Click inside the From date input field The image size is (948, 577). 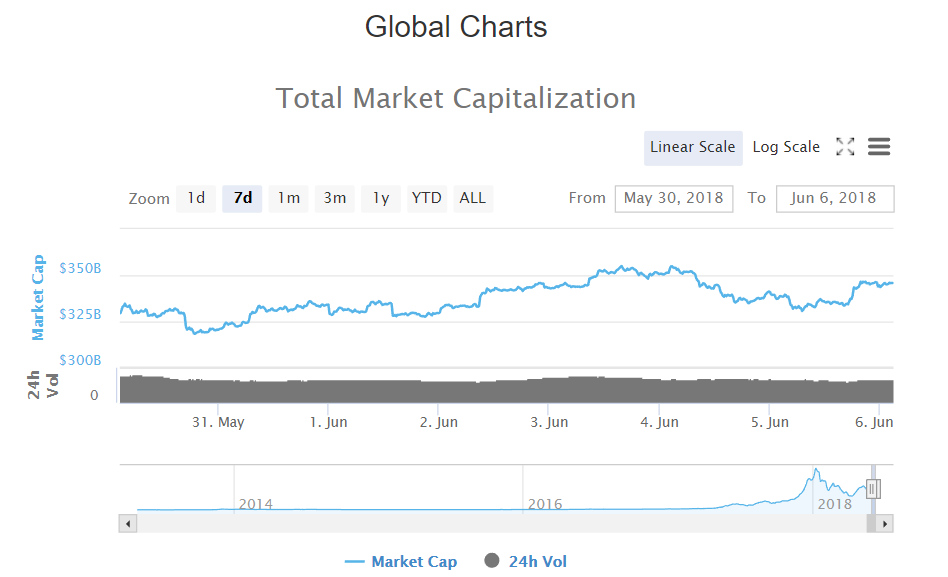point(673,198)
